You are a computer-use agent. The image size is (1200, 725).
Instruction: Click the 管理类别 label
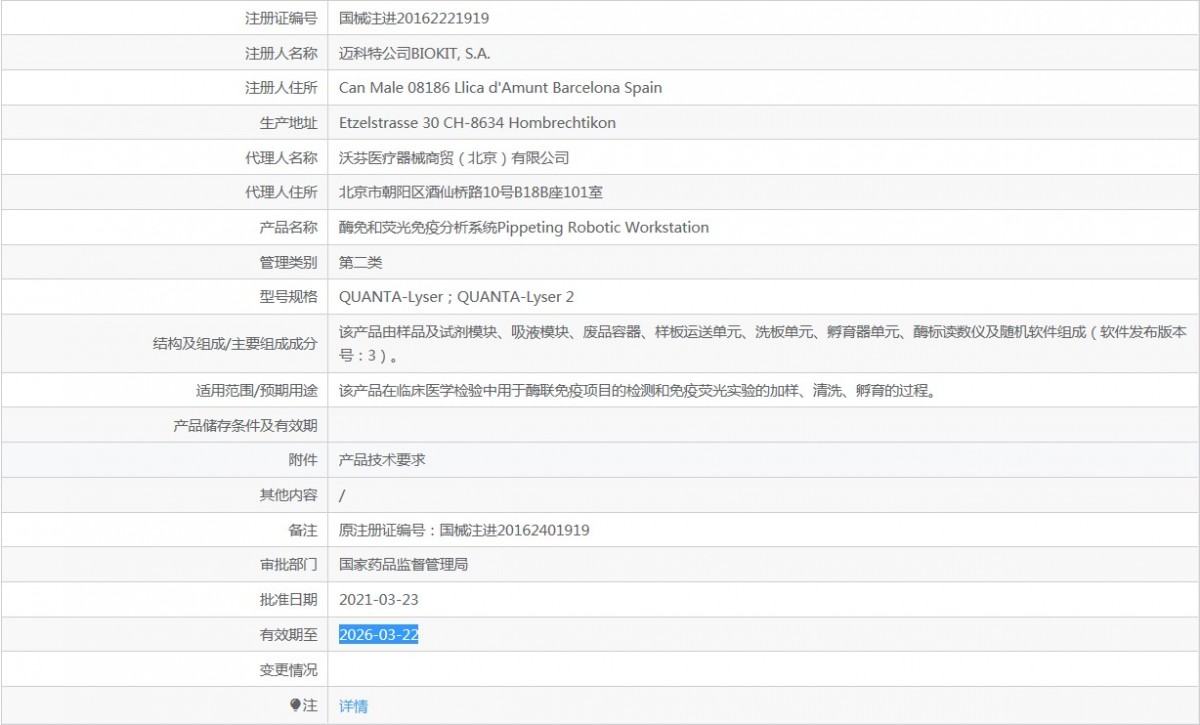coord(288,262)
